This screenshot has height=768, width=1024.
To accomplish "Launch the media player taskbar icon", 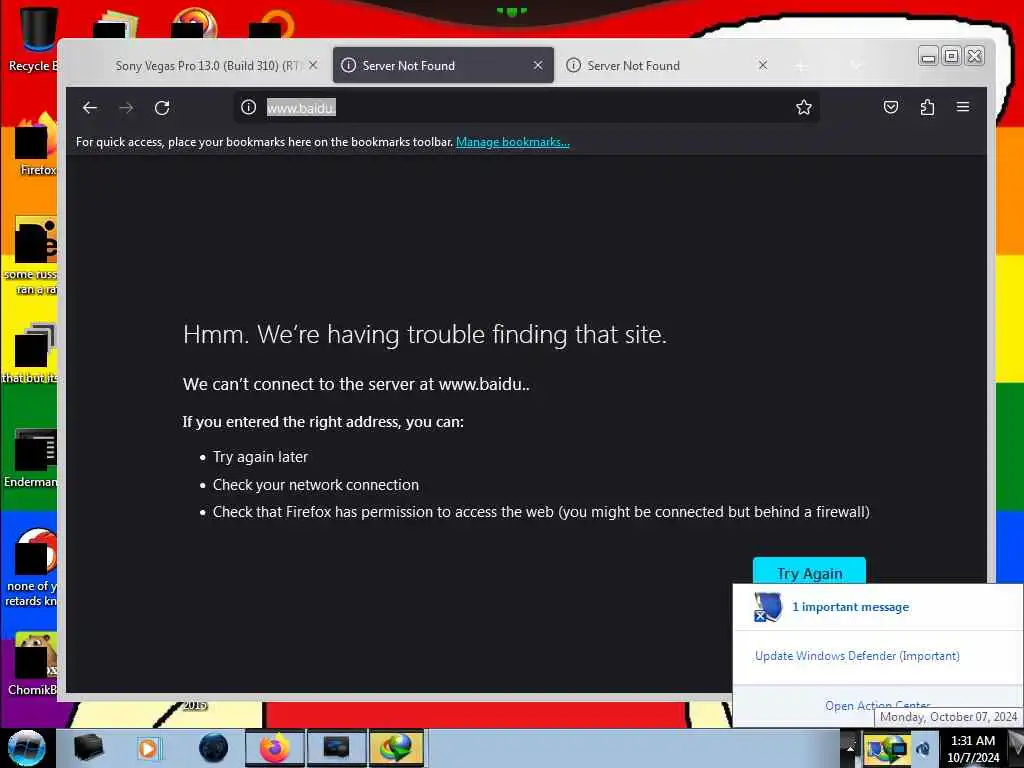I will coord(148,748).
